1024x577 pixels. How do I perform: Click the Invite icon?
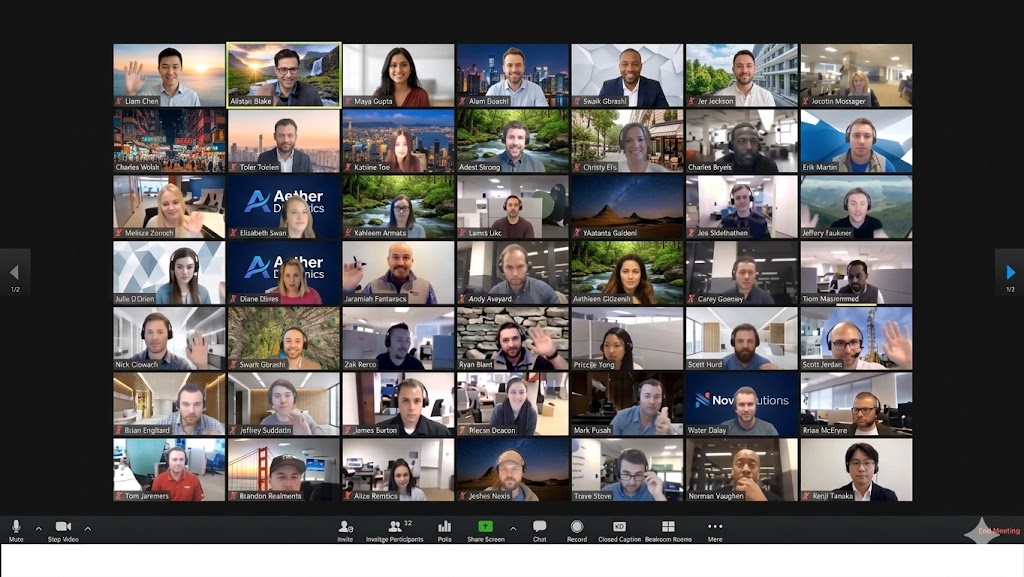[345, 527]
